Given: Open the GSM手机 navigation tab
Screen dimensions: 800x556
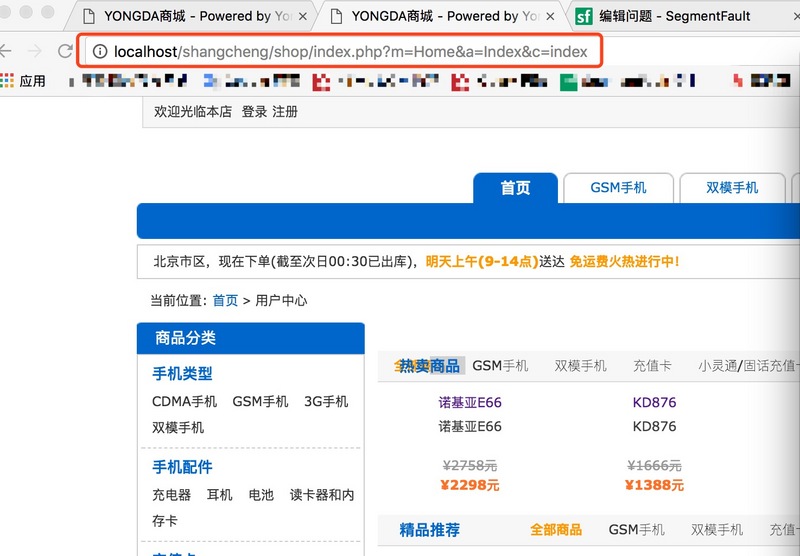Looking at the screenshot, I should click(618, 188).
